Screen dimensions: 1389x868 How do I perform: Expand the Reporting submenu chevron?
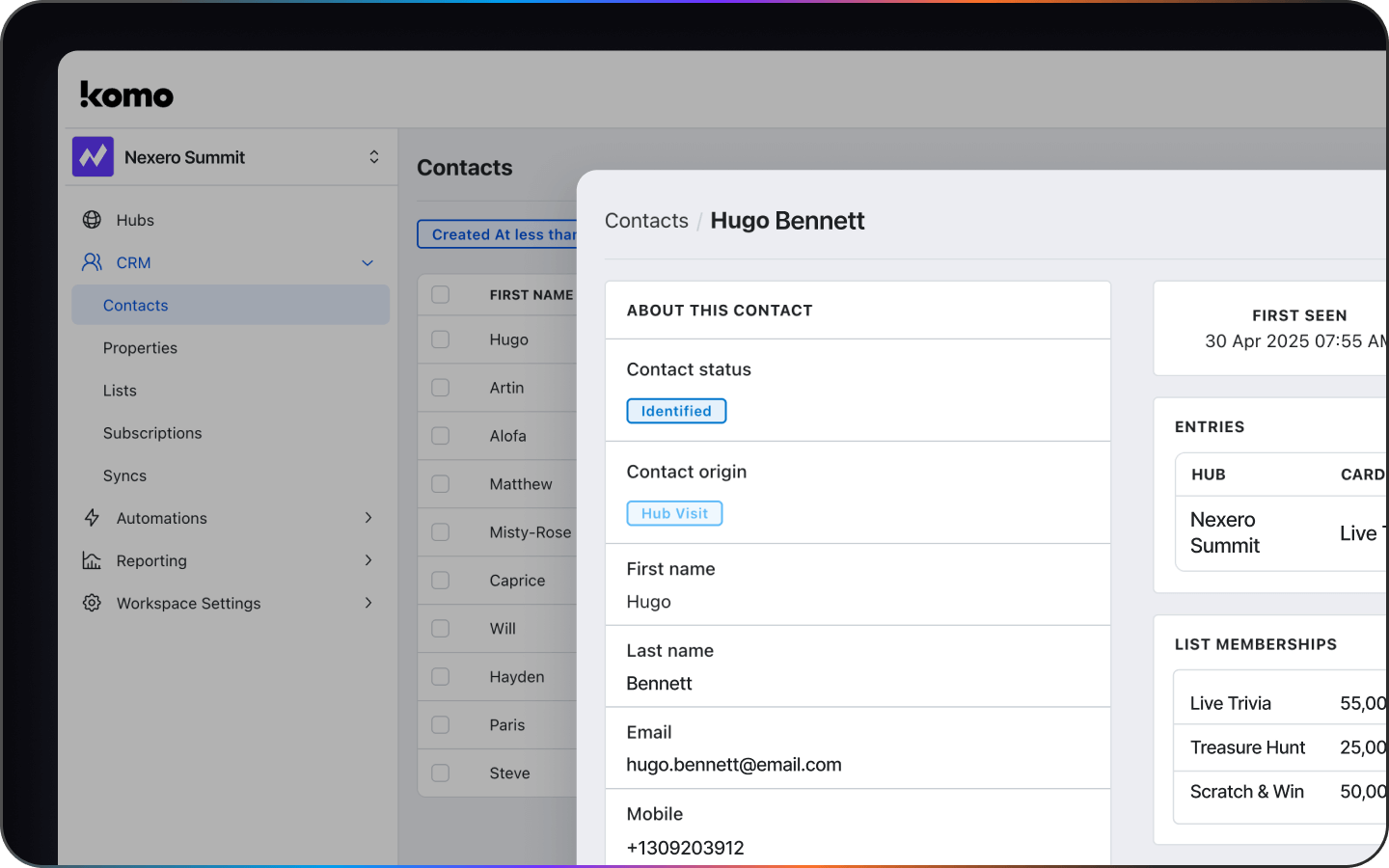(x=368, y=560)
